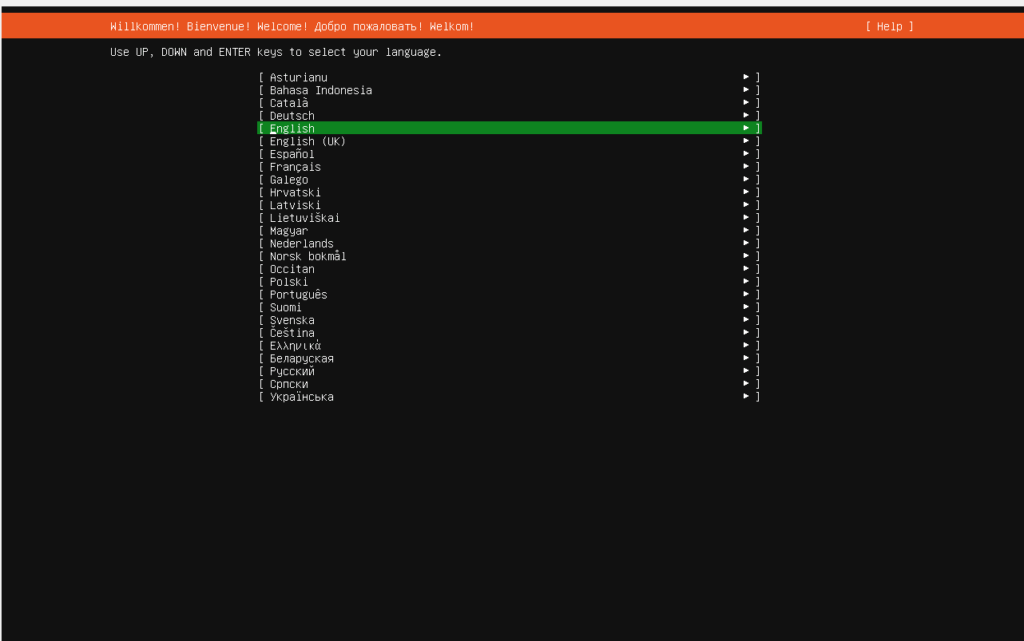The image size is (1024, 641).
Task: Select Bahasa Indonesia language
Action: (x=320, y=90)
